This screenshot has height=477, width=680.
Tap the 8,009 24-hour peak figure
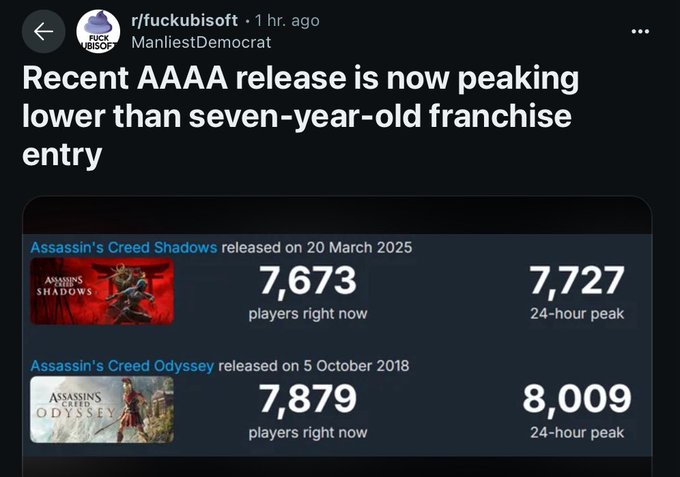coord(577,399)
